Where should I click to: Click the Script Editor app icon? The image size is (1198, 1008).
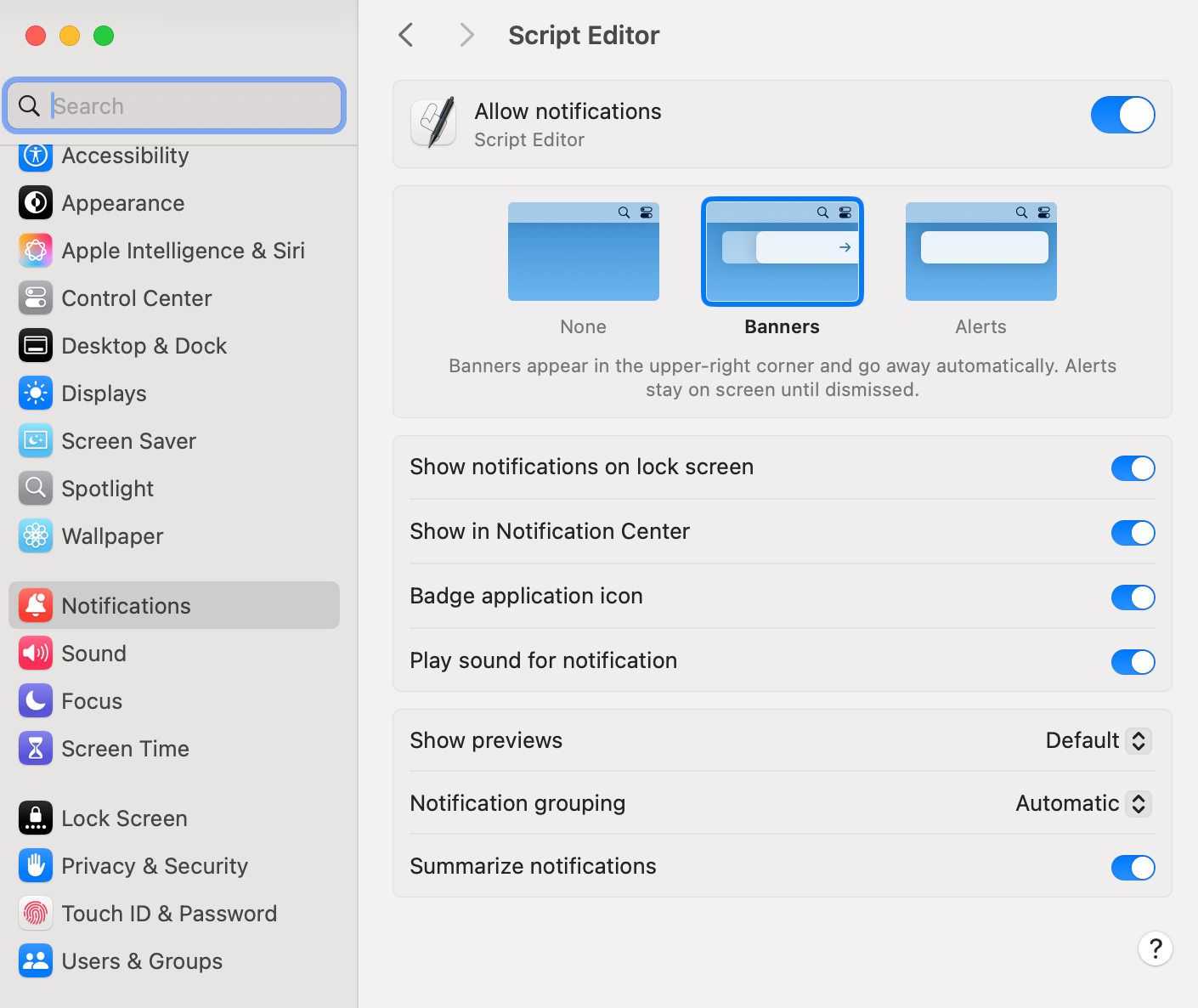click(x=433, y=123)
